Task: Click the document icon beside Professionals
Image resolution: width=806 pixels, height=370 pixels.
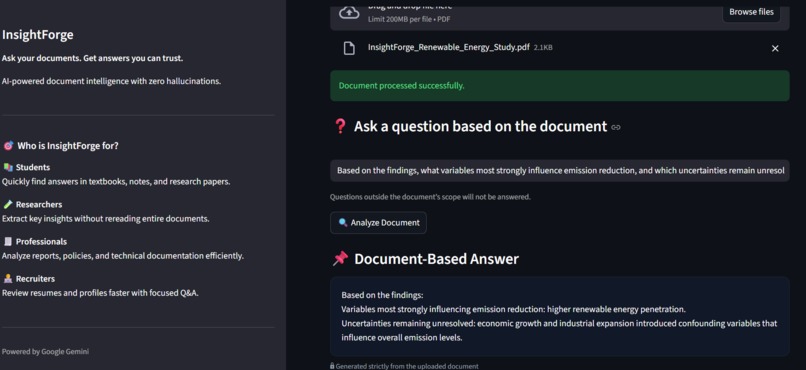Action: coord(8,242)
